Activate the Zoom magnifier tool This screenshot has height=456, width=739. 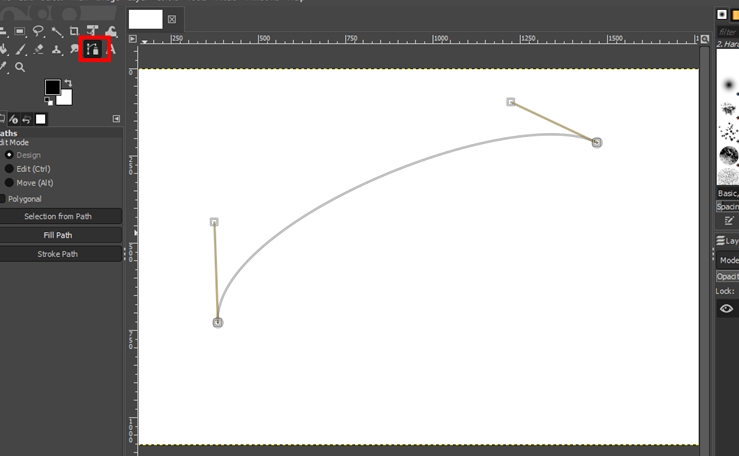pos(20,67)
